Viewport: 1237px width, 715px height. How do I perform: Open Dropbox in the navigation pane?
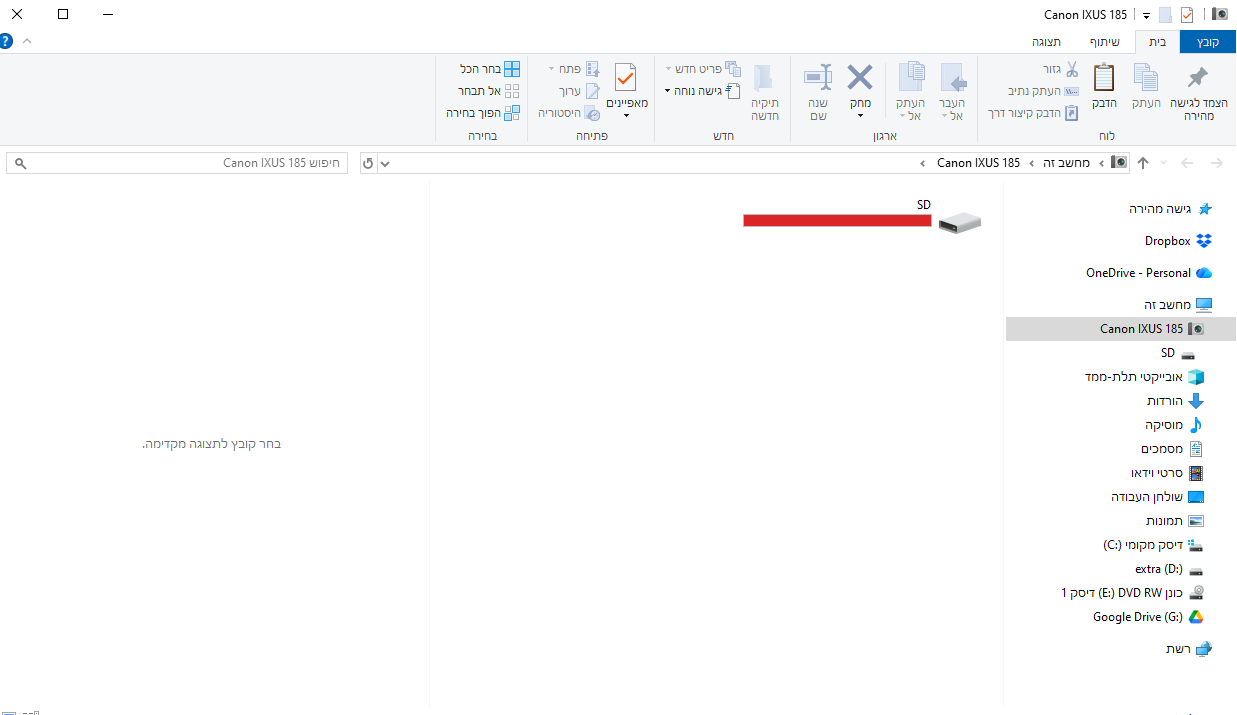pos(1178,241)
